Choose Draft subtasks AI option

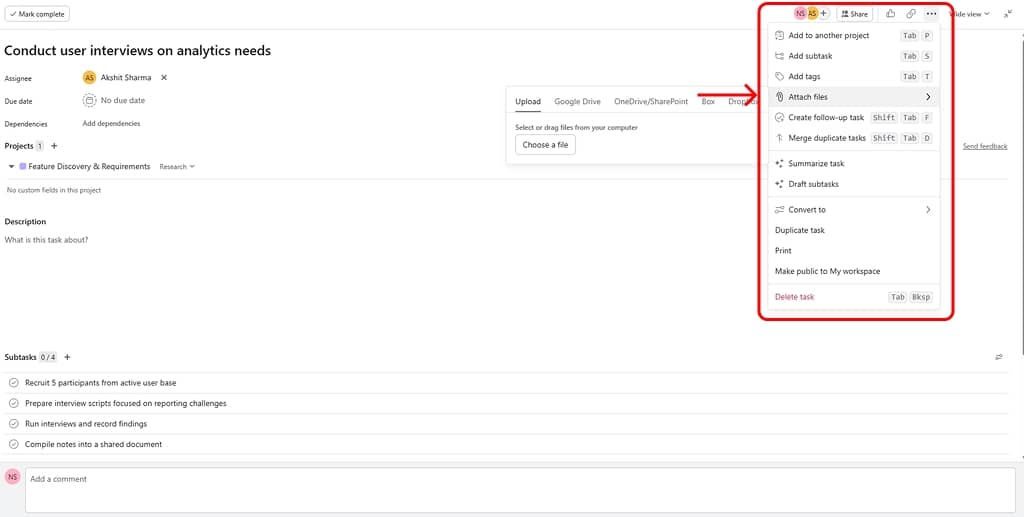click(854, 184)
